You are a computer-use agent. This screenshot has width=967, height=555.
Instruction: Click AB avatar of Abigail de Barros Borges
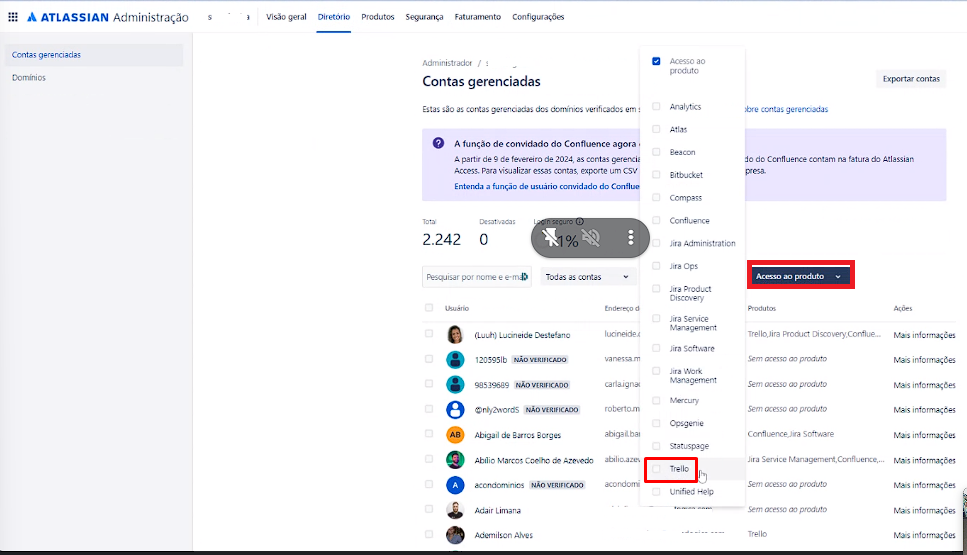click(455, 435)
